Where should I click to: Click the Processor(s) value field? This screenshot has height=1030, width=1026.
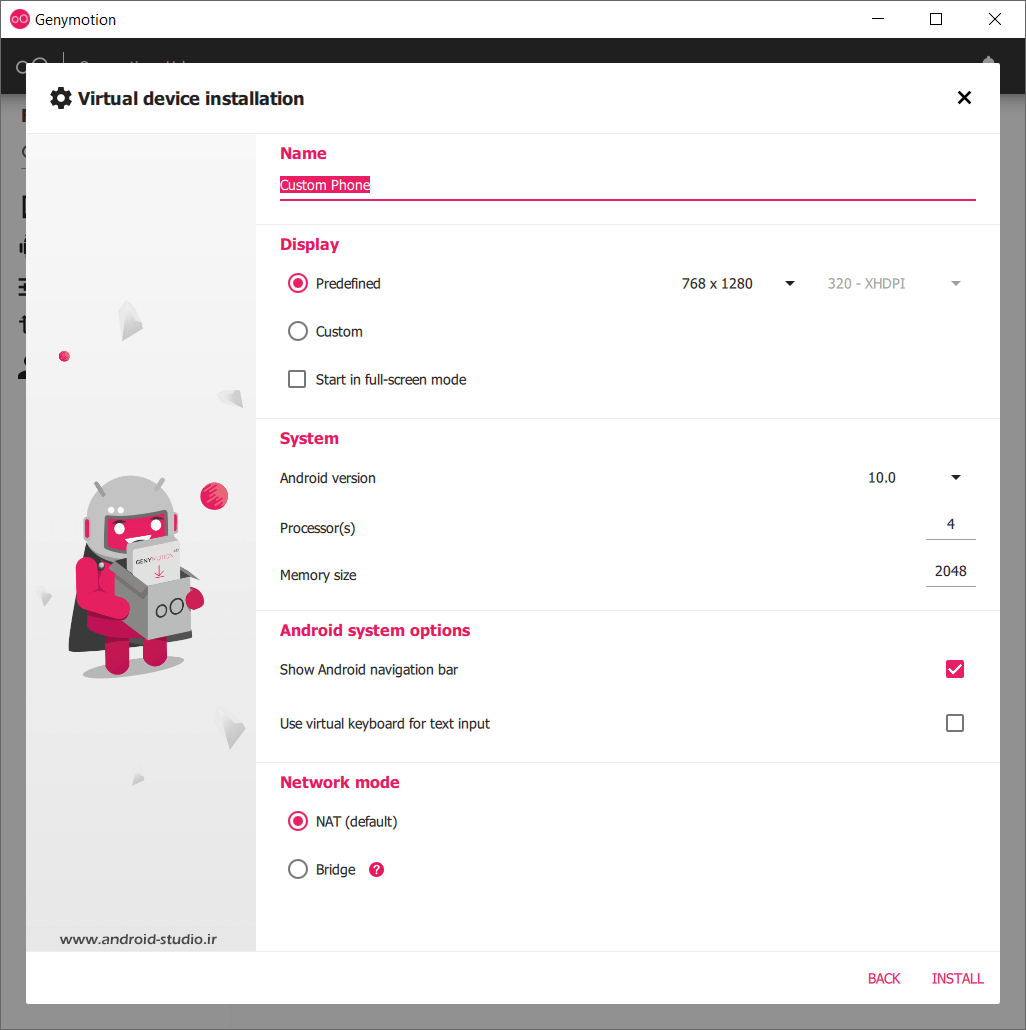(948, 523)
